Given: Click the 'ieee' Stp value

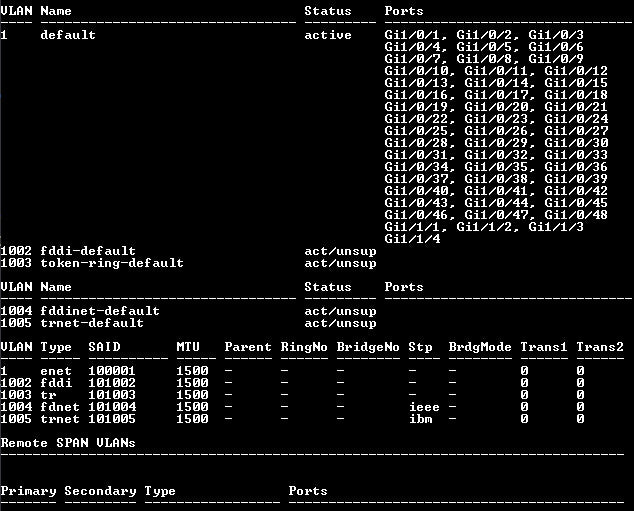Looking at the screenshot, I should tap(424, 407).
